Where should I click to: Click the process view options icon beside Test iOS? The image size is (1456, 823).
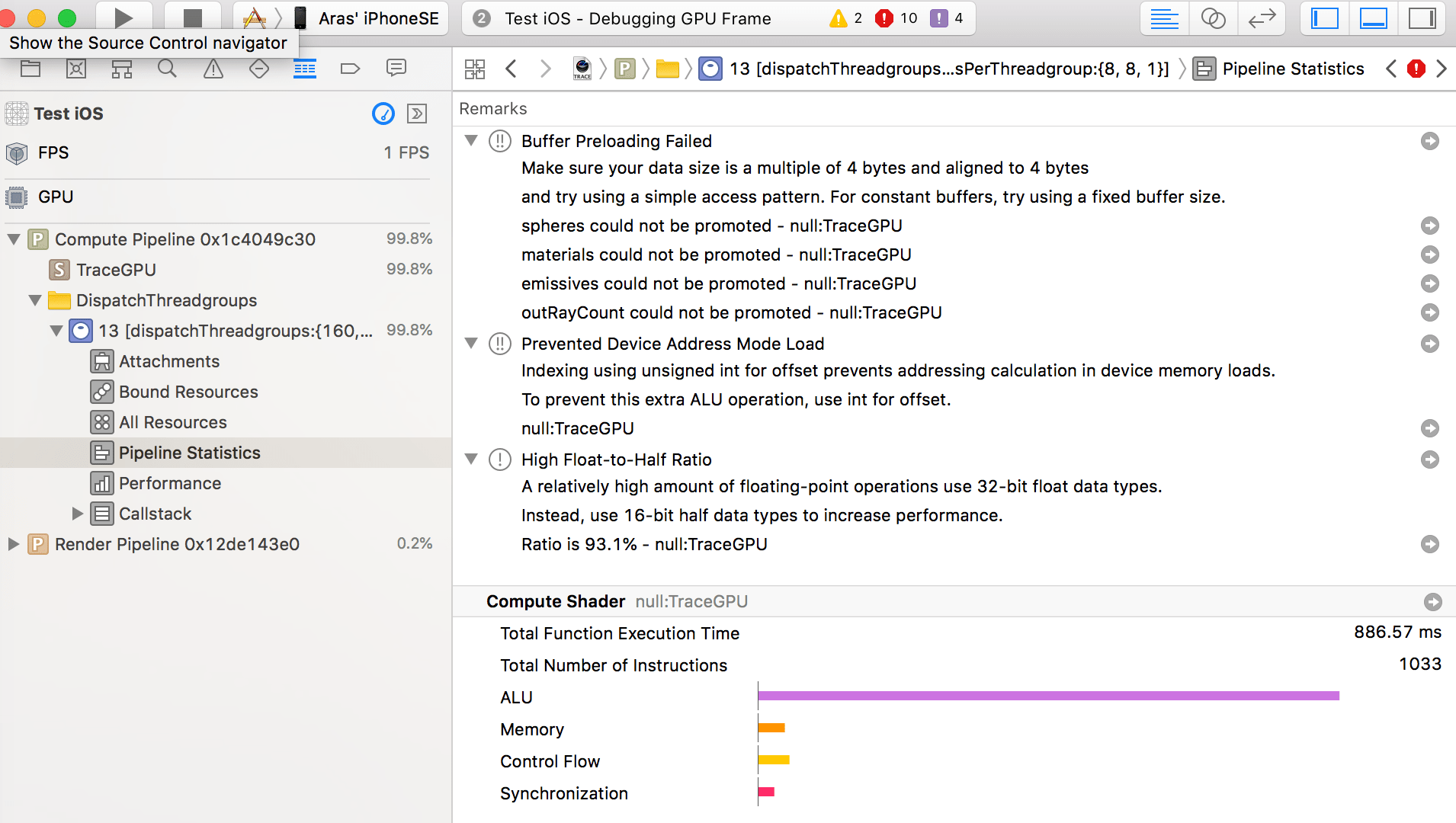pos(417,114)
